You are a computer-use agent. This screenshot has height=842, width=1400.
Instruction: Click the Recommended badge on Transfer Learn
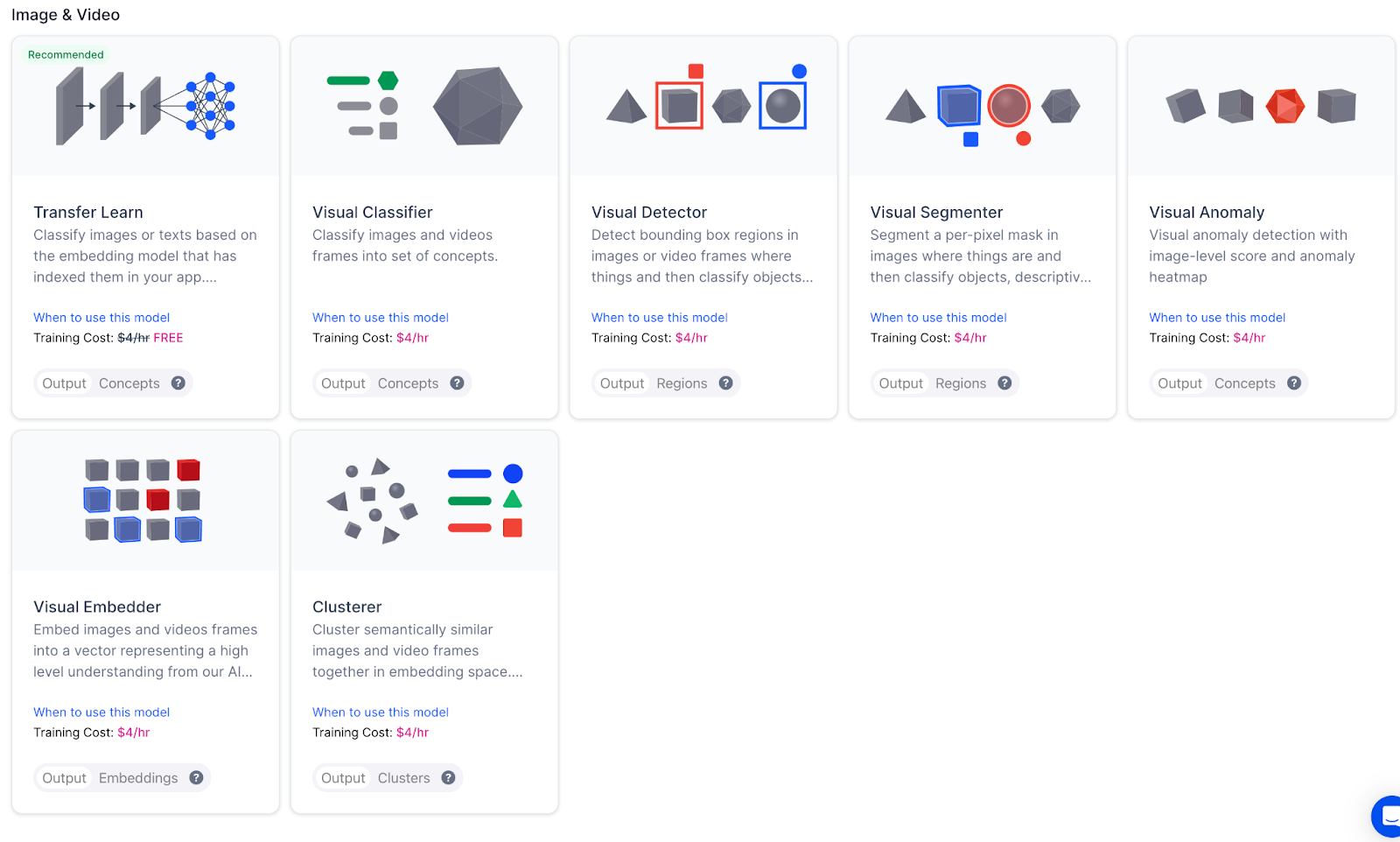tap(66, 55)
